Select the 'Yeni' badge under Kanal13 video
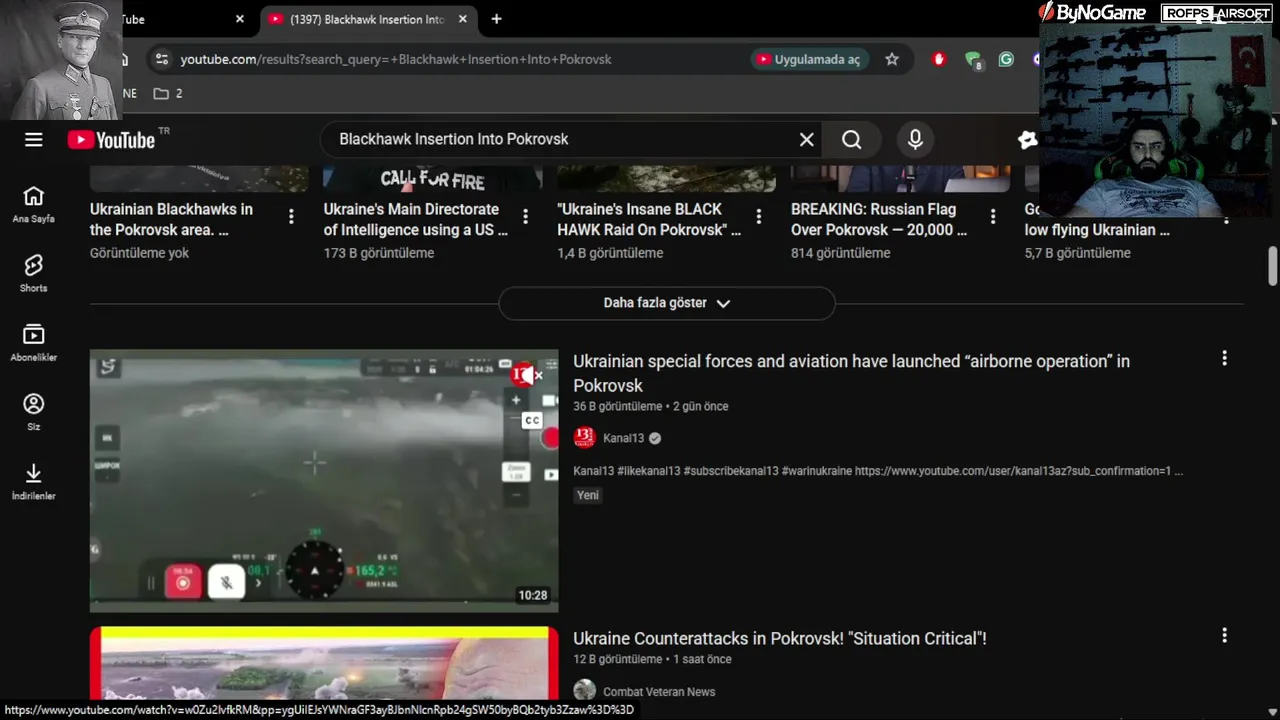This screenshot has width=1280, height=720. click(588, 495)
